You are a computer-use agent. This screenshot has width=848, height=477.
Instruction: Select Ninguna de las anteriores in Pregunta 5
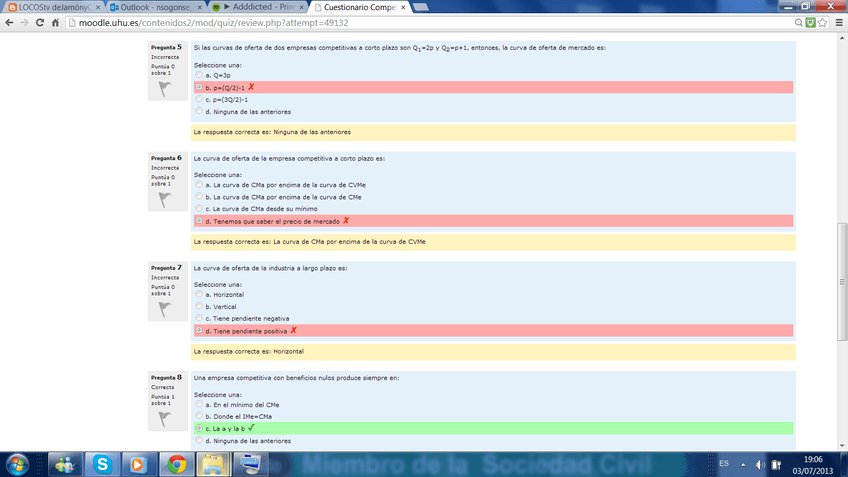199,111
